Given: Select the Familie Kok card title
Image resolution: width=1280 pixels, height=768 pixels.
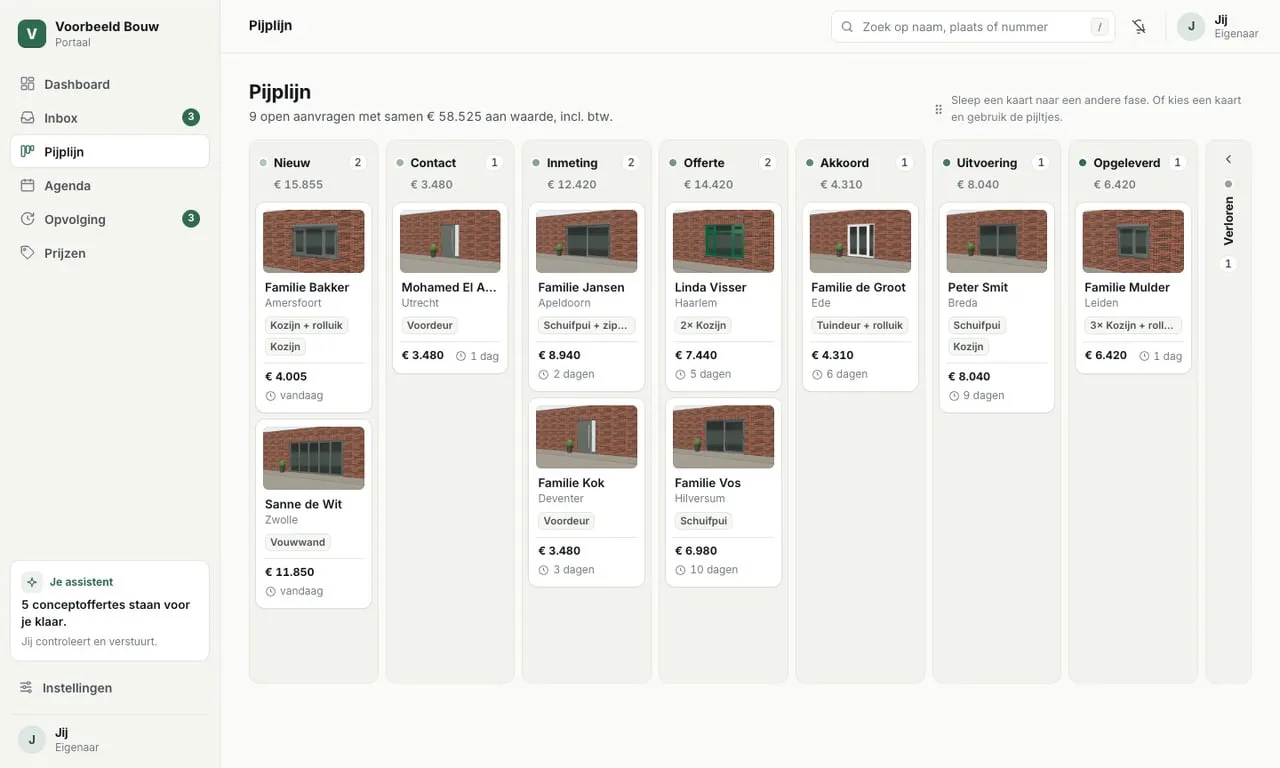Looking at the screenshot, I should pos(571,483).
